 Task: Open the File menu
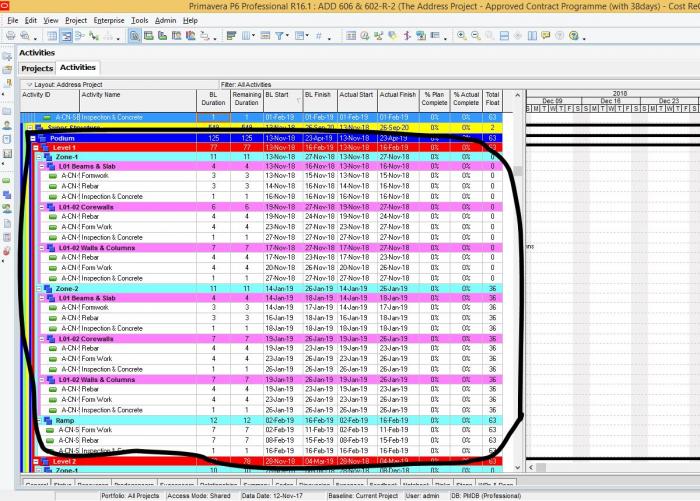point(12,21)
